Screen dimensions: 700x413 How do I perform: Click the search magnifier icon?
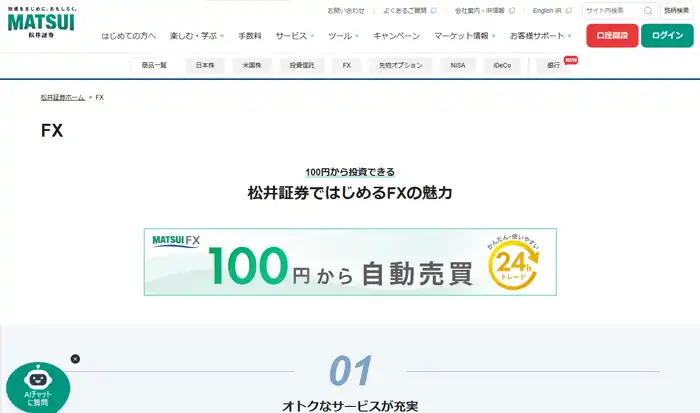648,11
